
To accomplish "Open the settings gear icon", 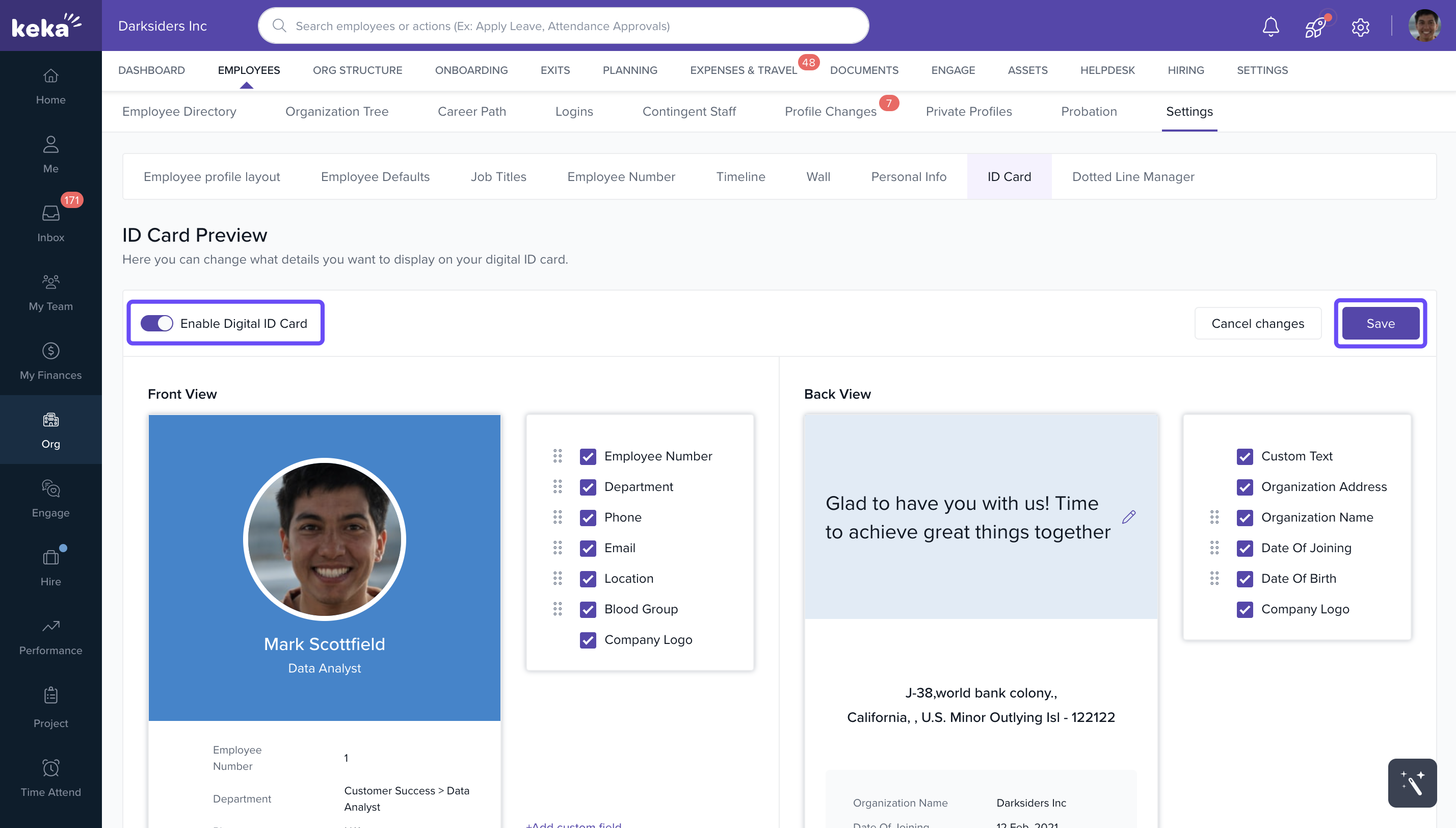I will pos(1360,26).
